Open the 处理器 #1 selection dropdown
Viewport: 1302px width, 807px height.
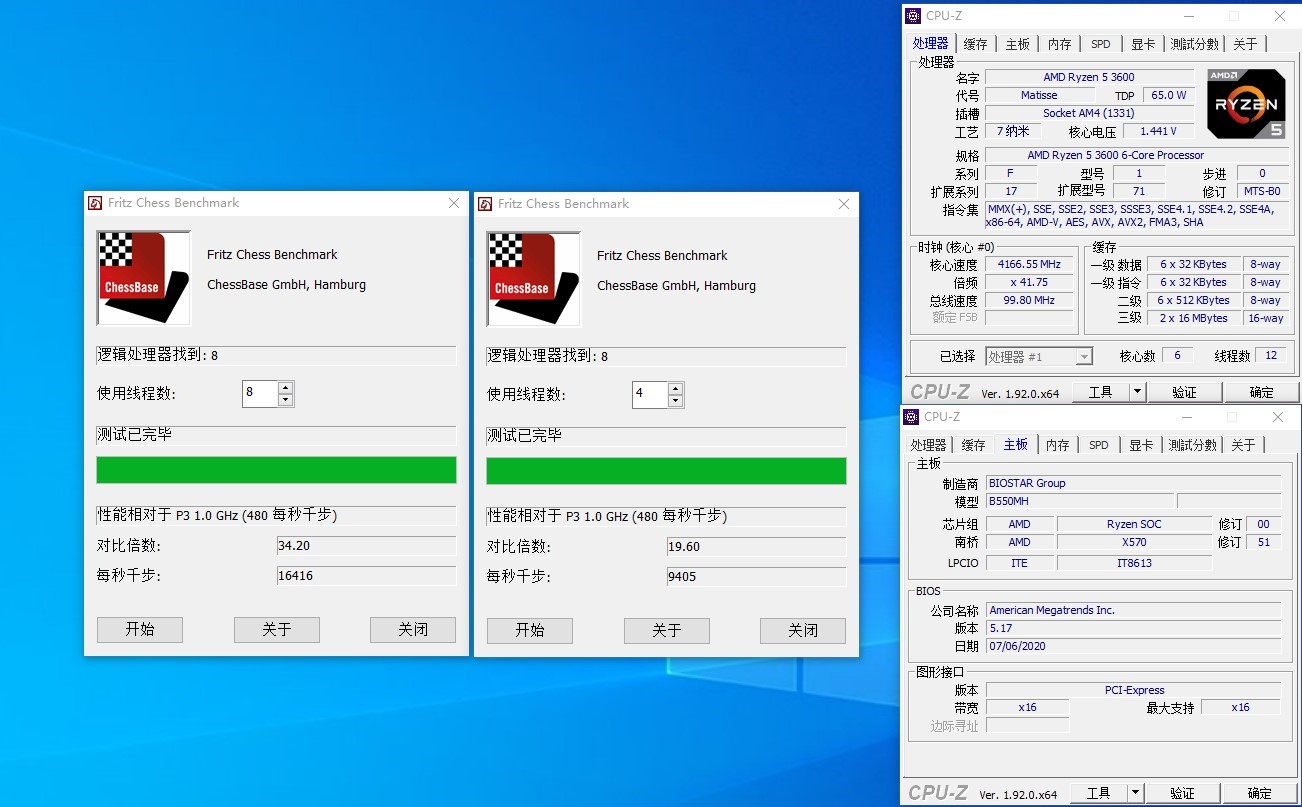1084,356
